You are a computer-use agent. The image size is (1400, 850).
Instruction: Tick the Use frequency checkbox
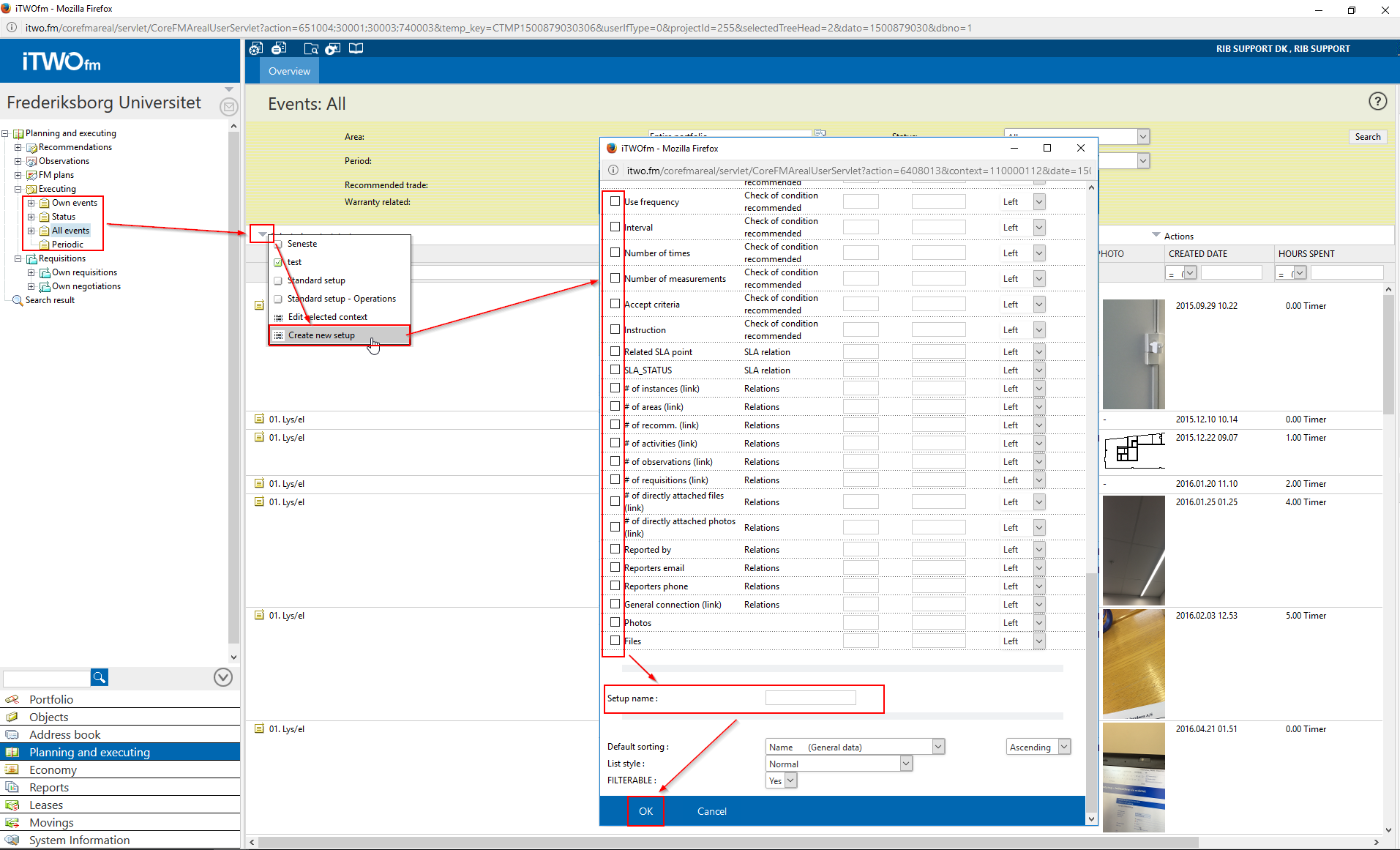click(615, 201)
